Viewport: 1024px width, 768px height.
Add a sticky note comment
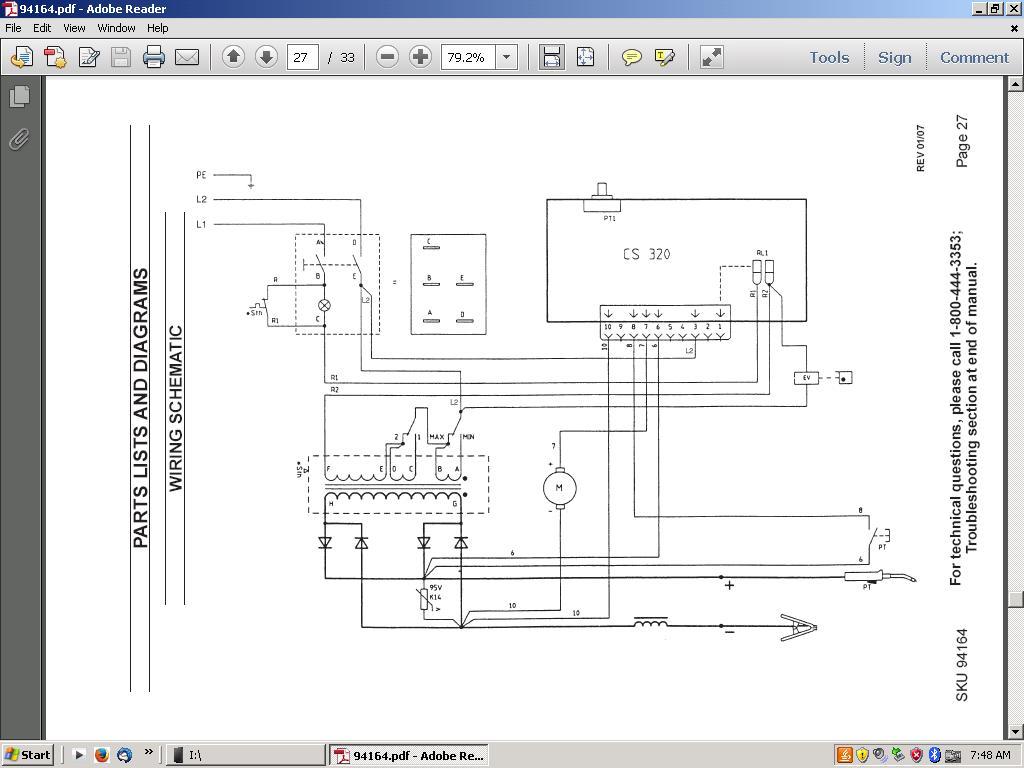pyautogui.click(x=631, y=57)
